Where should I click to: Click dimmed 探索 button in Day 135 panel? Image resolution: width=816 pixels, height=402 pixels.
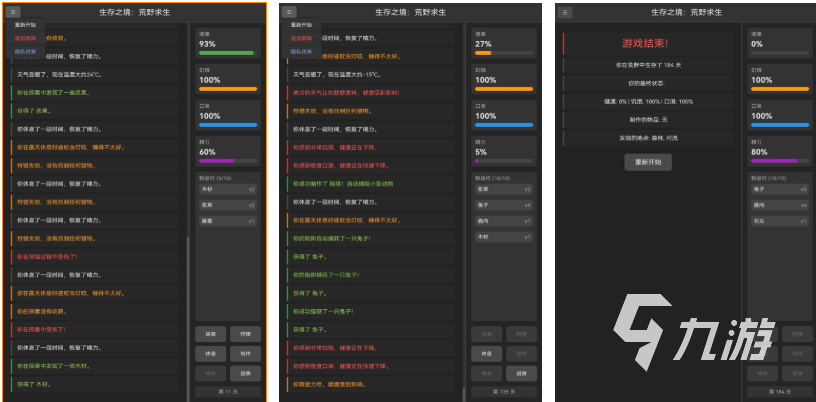[487, 334]
